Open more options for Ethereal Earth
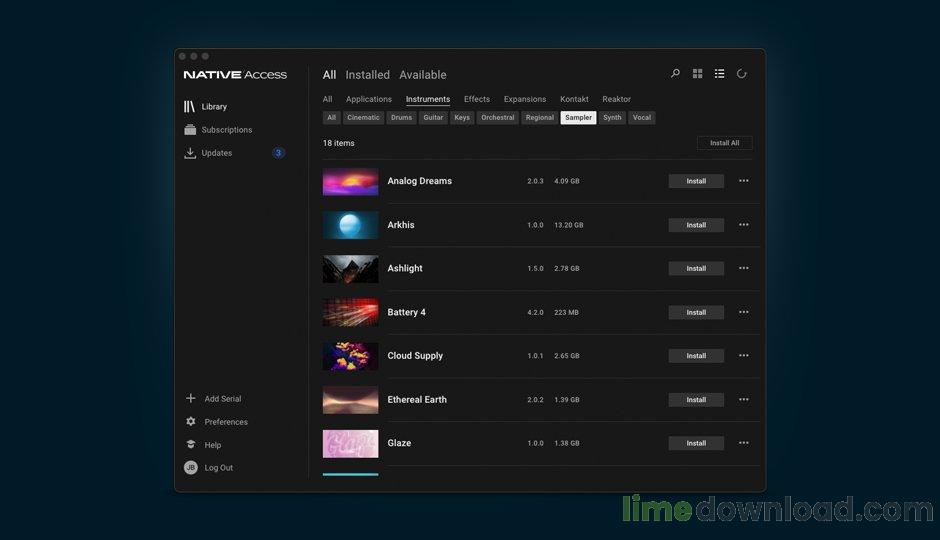The height and width of the screenshot is (540, 940). coord(743,400)
